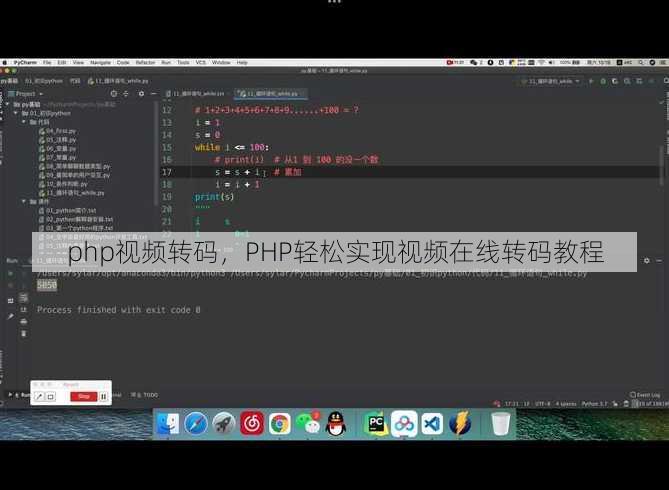Open the Refactor menu
Image resolution: width=669 pixels, height=490 pixels.
(x=145, y=62)
